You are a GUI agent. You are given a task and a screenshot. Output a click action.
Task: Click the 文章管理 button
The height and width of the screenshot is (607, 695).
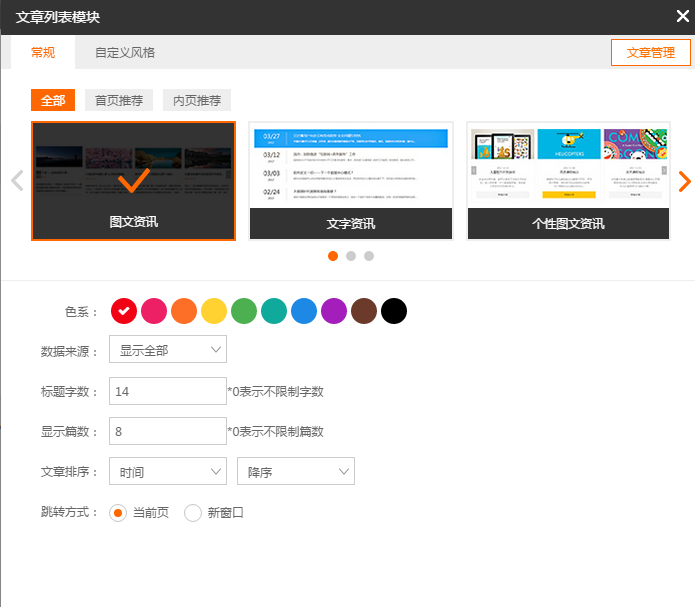click(650, 53)
